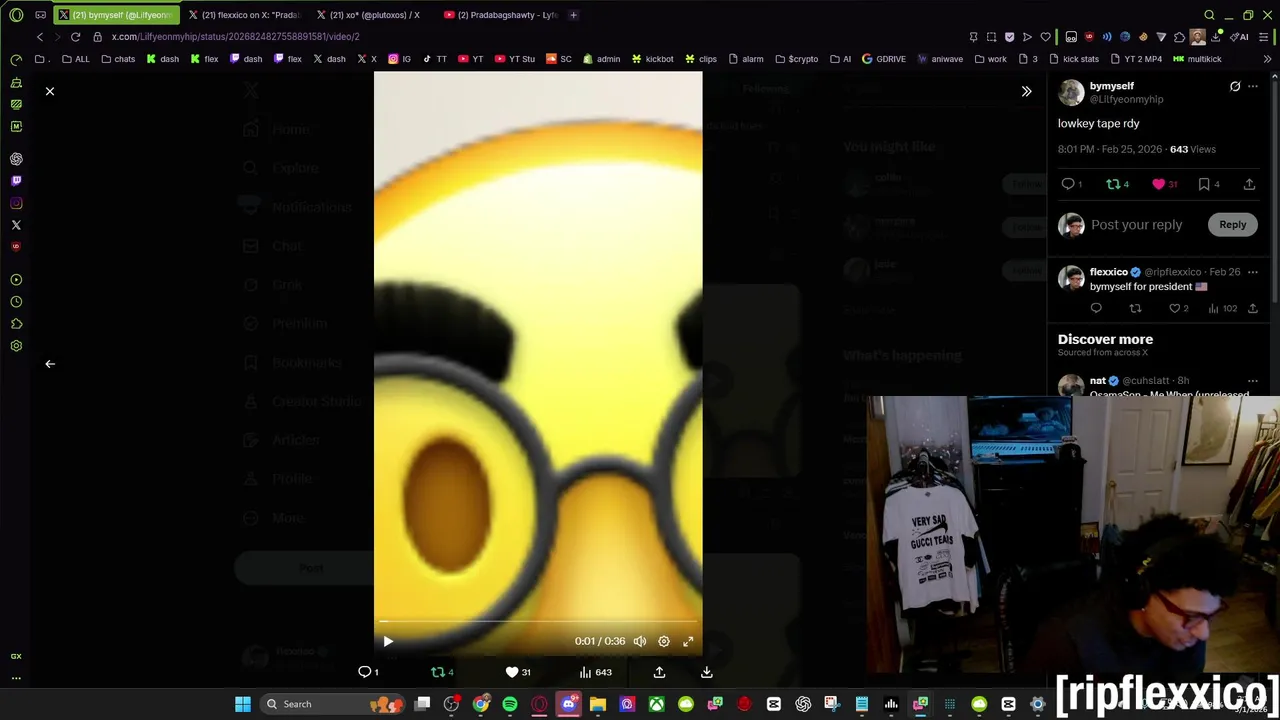Go to previous media with left arrow

point(50,364)
